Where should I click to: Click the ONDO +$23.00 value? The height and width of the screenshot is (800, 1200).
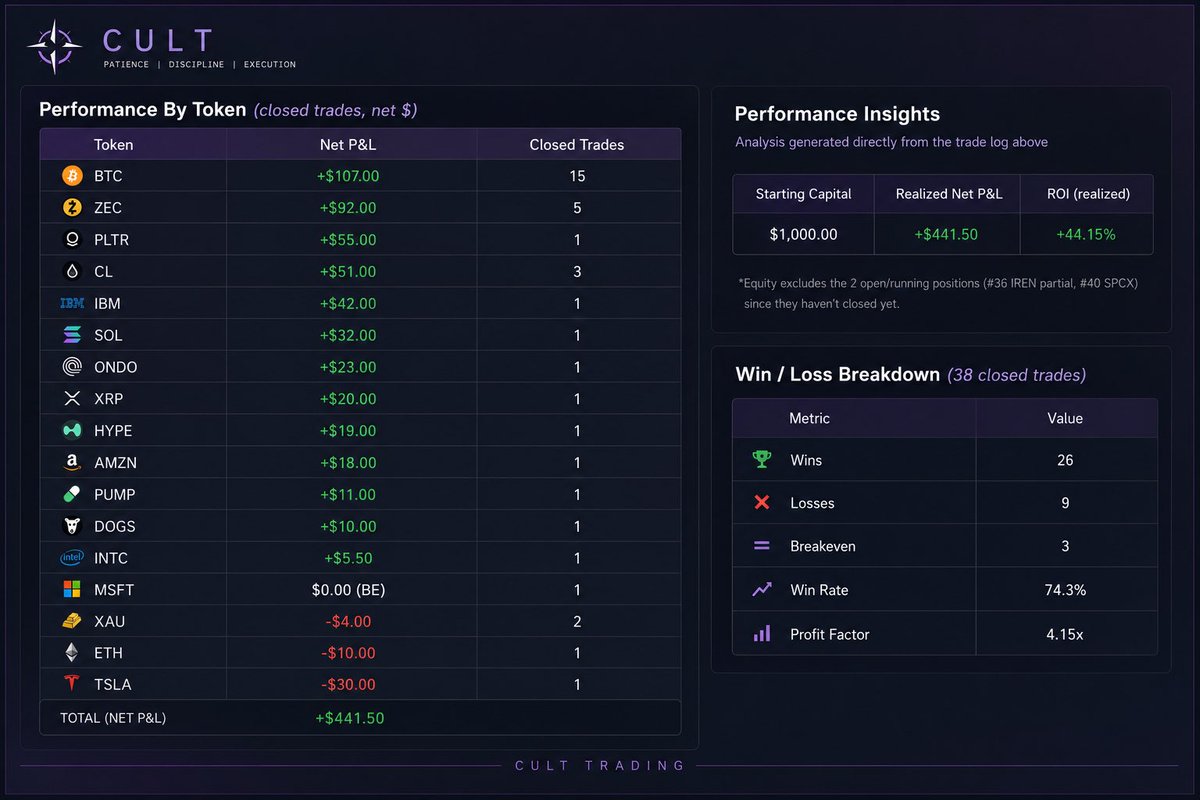click(x=348, y=367)
